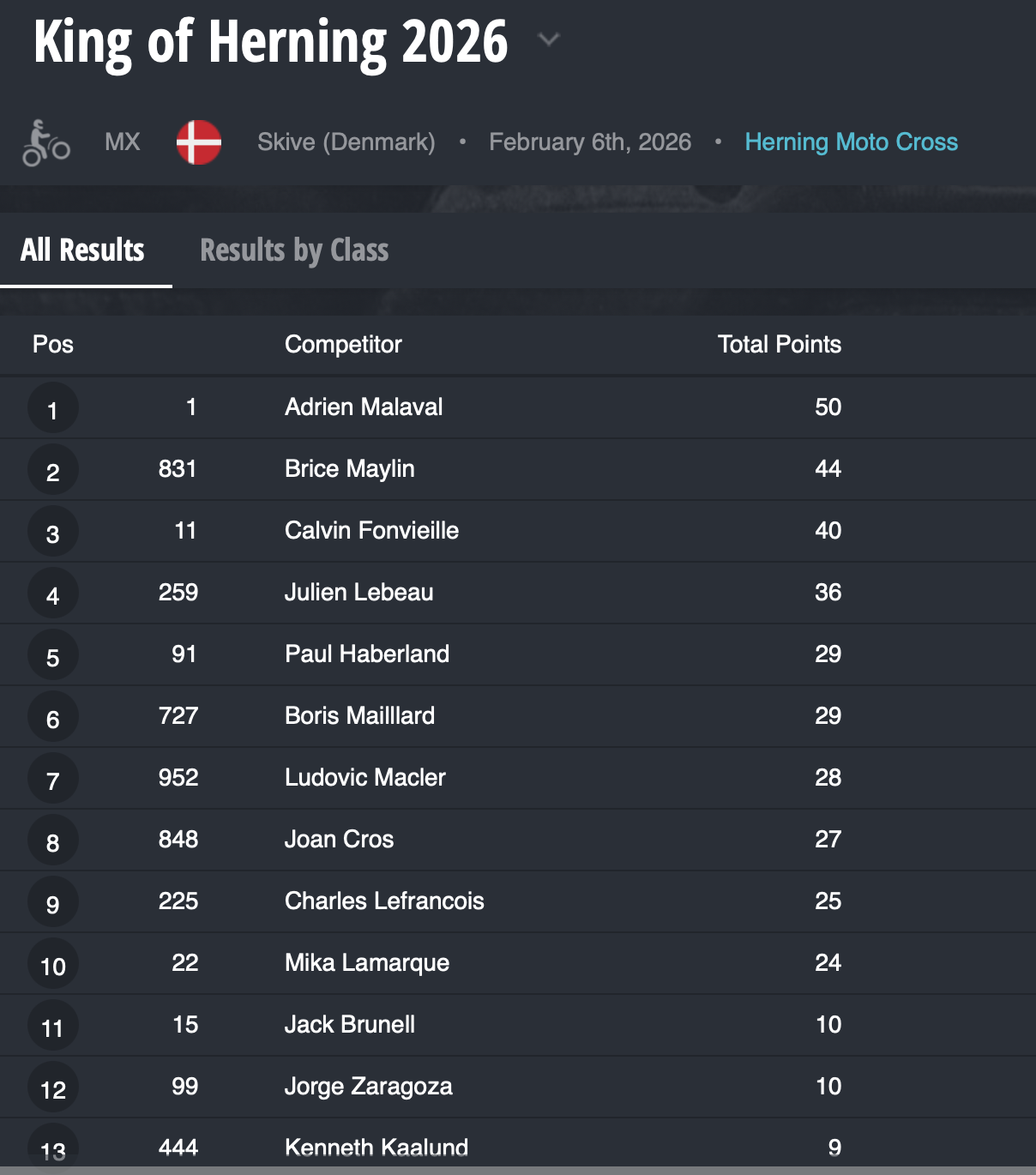The width and height of the screenshot is (1036, 1175).
Task: Click position badge 12 for Jorge Zaragoza
Action: tap(53, 1088)
